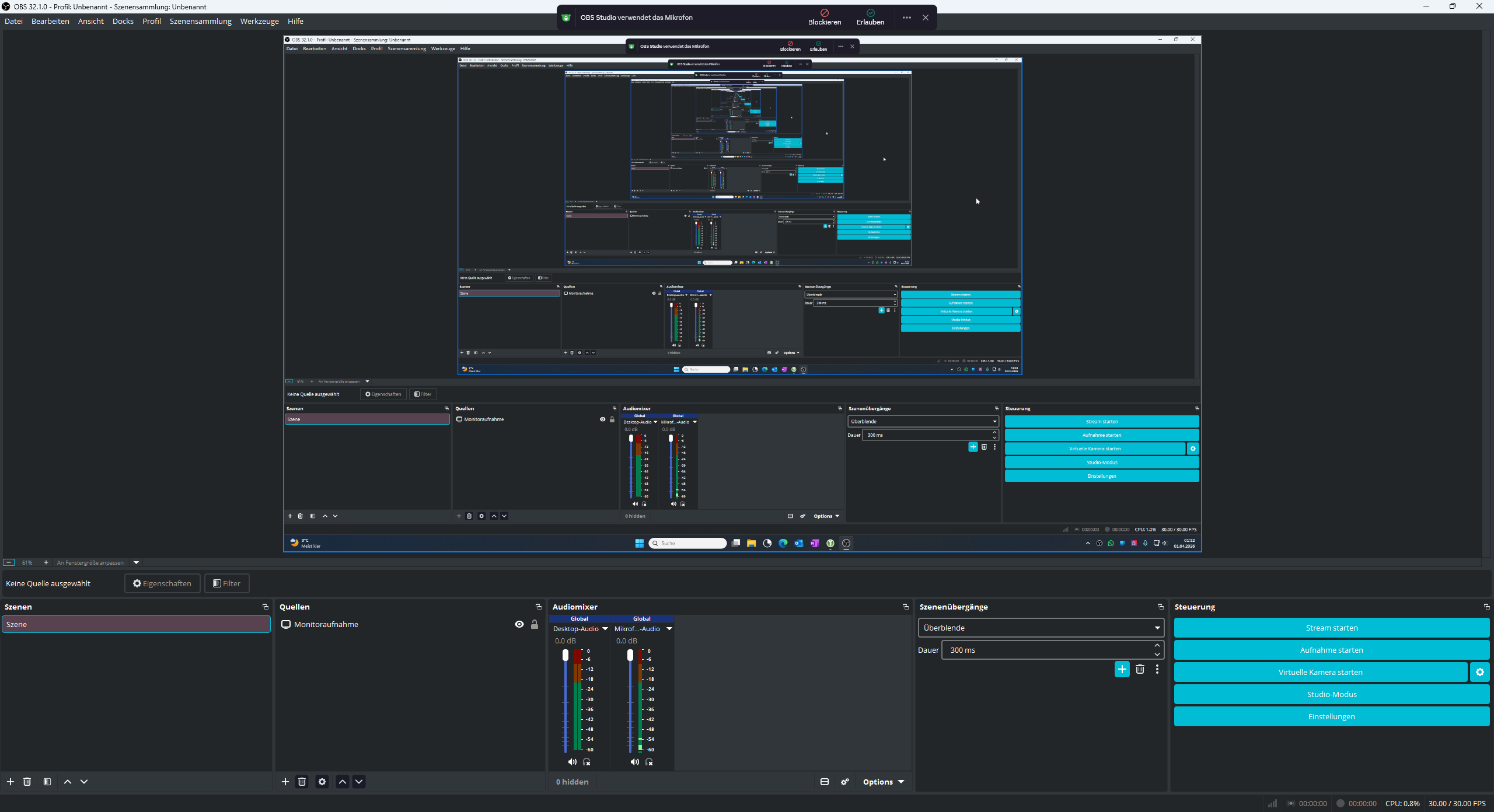
Task: Open Mikrof...-Audio channel dropdown arrow
Action: 669,629
